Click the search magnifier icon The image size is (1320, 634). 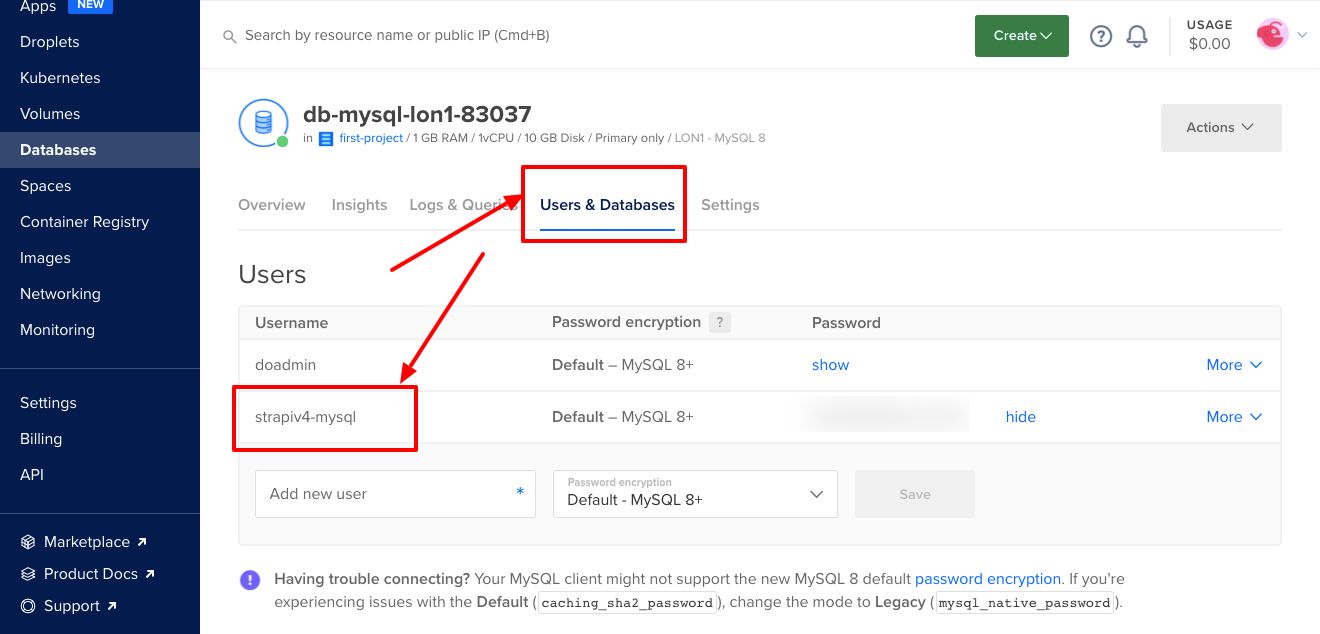(230, 36)
